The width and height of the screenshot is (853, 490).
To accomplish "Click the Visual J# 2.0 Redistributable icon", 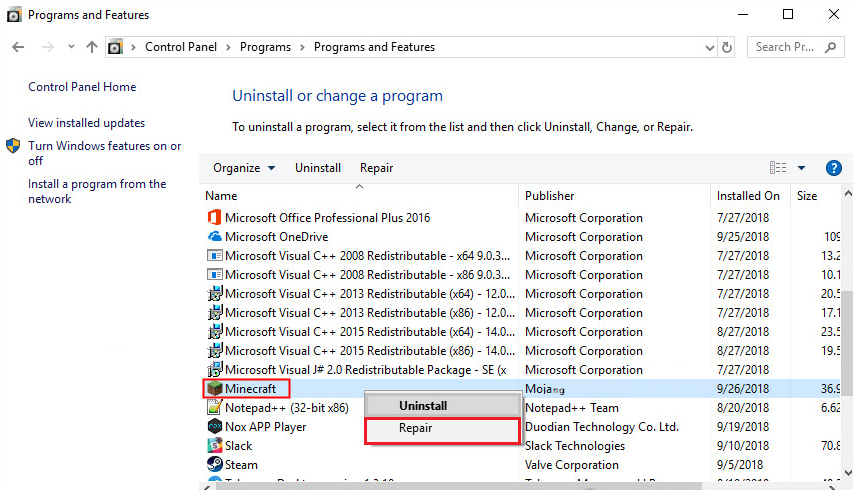I will point(215,370).
